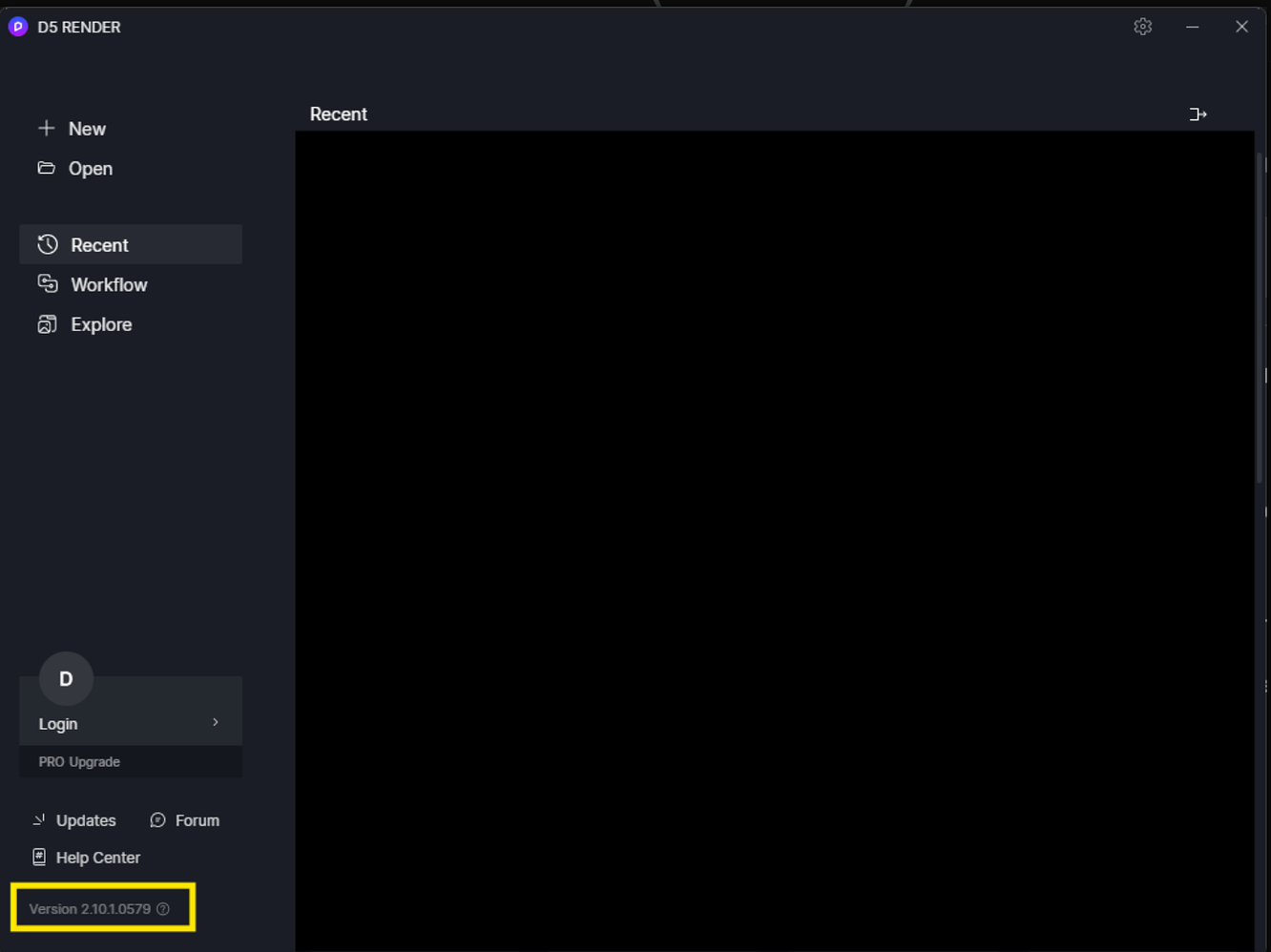
Task: Click the D avatar circle
Action: pos(65,678)
